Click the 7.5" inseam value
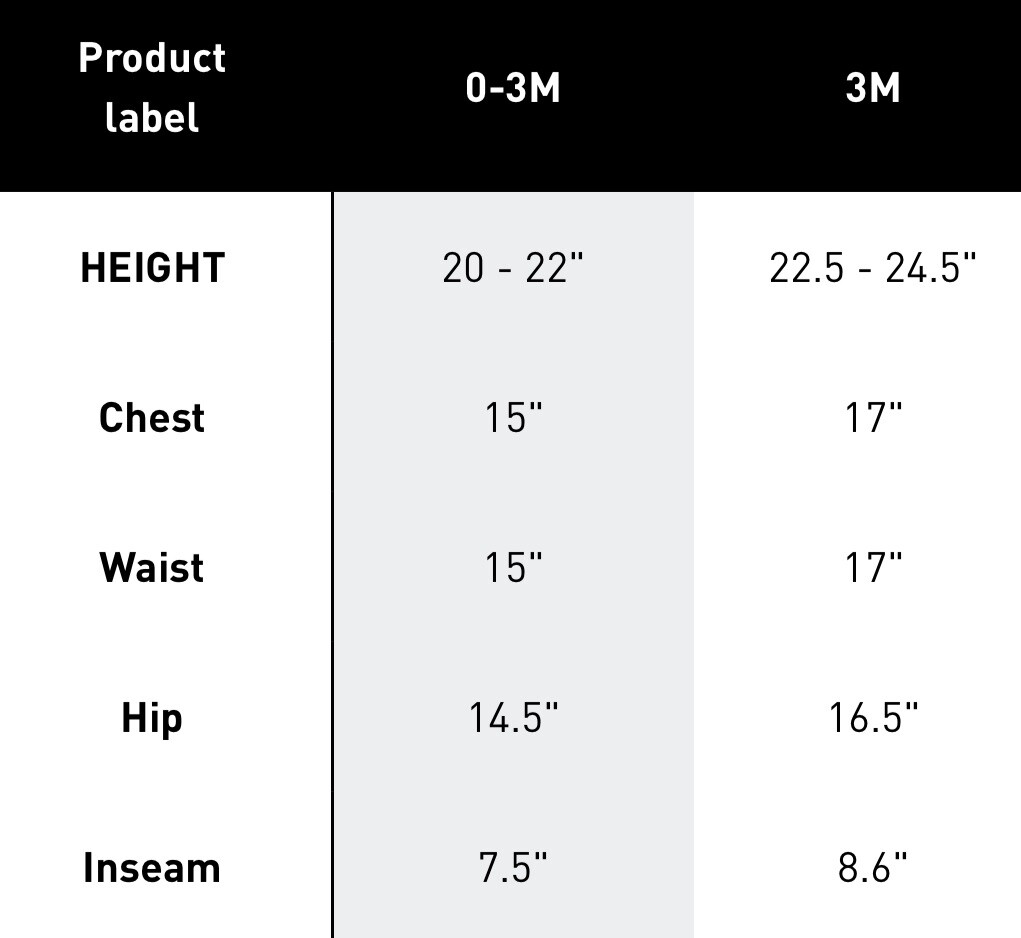The height and width of the screenshot is (938, 1021). (x=513, y=868)
